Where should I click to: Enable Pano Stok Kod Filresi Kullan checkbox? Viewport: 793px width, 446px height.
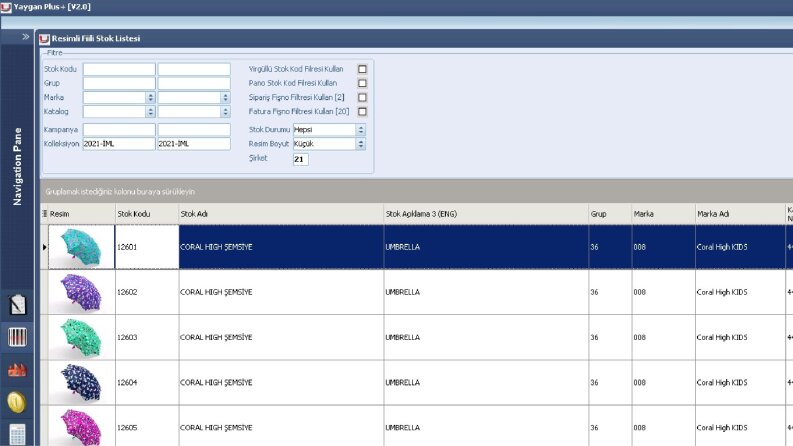coord(362,83)
